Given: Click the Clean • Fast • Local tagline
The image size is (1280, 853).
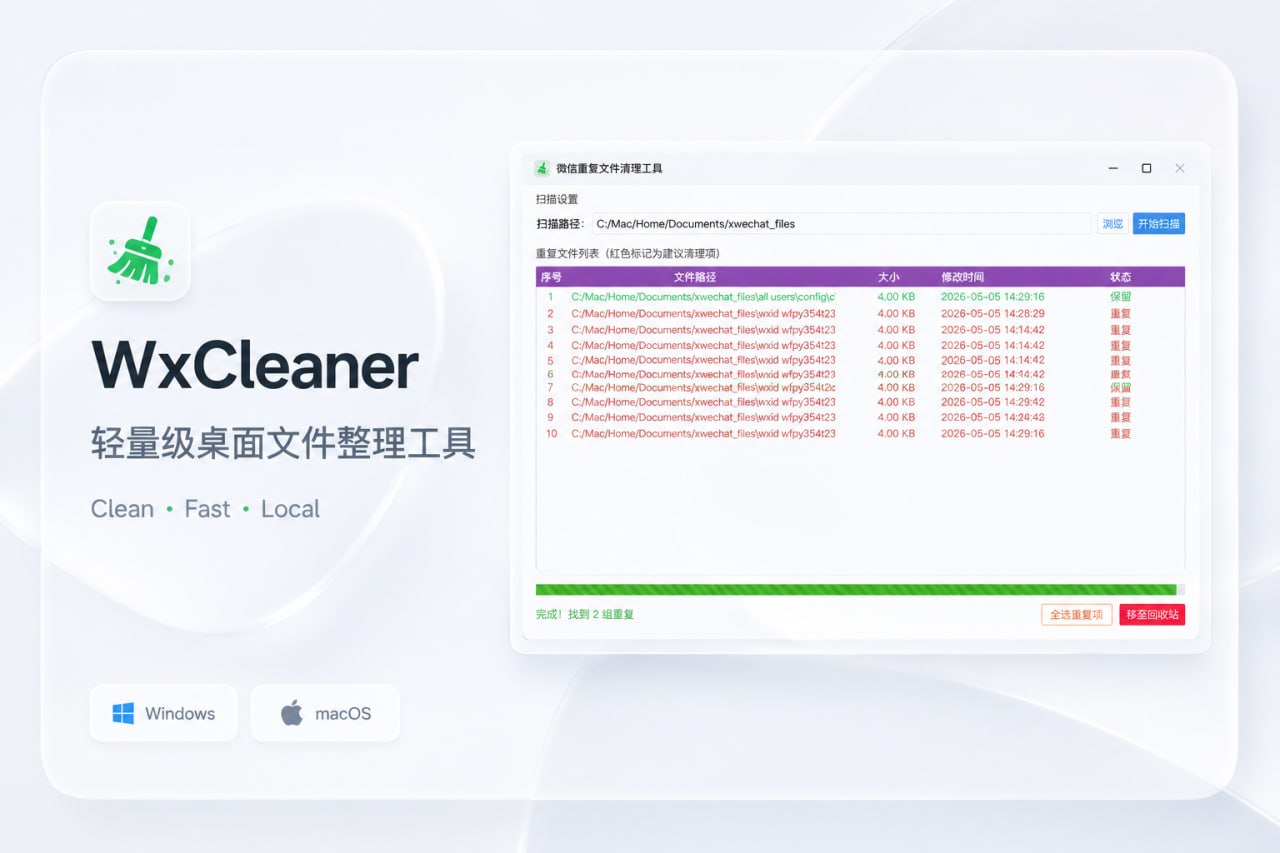Looking at the screenshot, I should click(x=205, y=509).
